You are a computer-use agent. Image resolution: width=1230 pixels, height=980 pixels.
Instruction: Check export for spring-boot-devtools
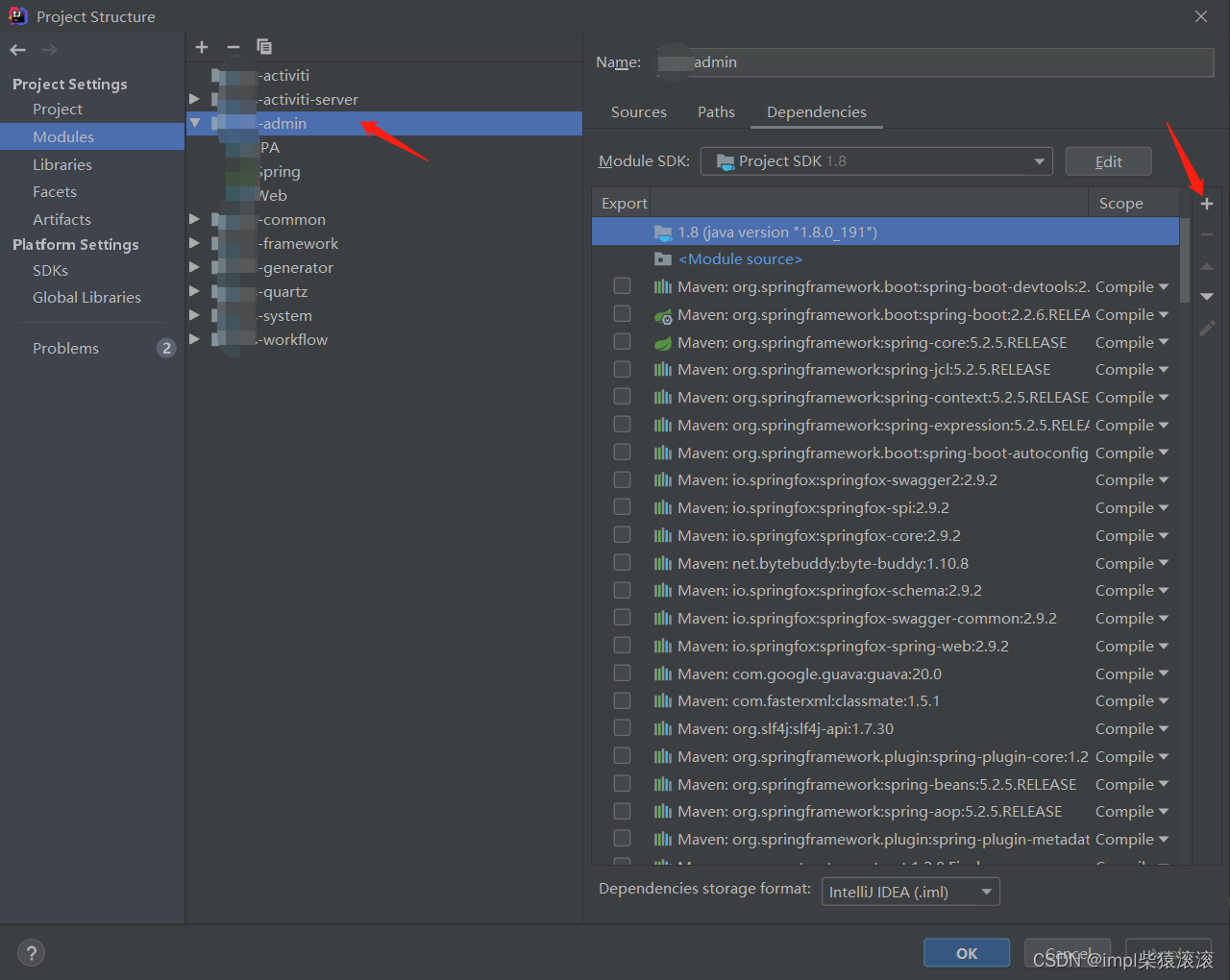[623, 286]
